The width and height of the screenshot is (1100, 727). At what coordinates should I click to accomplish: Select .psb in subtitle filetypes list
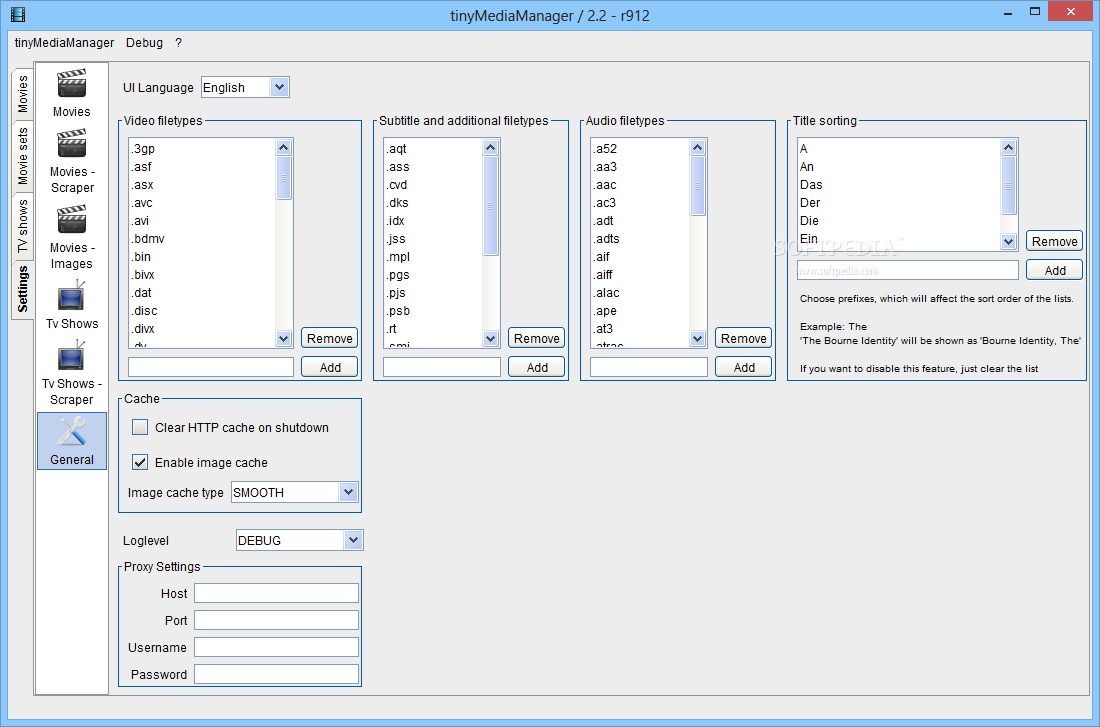pos(434,311)
